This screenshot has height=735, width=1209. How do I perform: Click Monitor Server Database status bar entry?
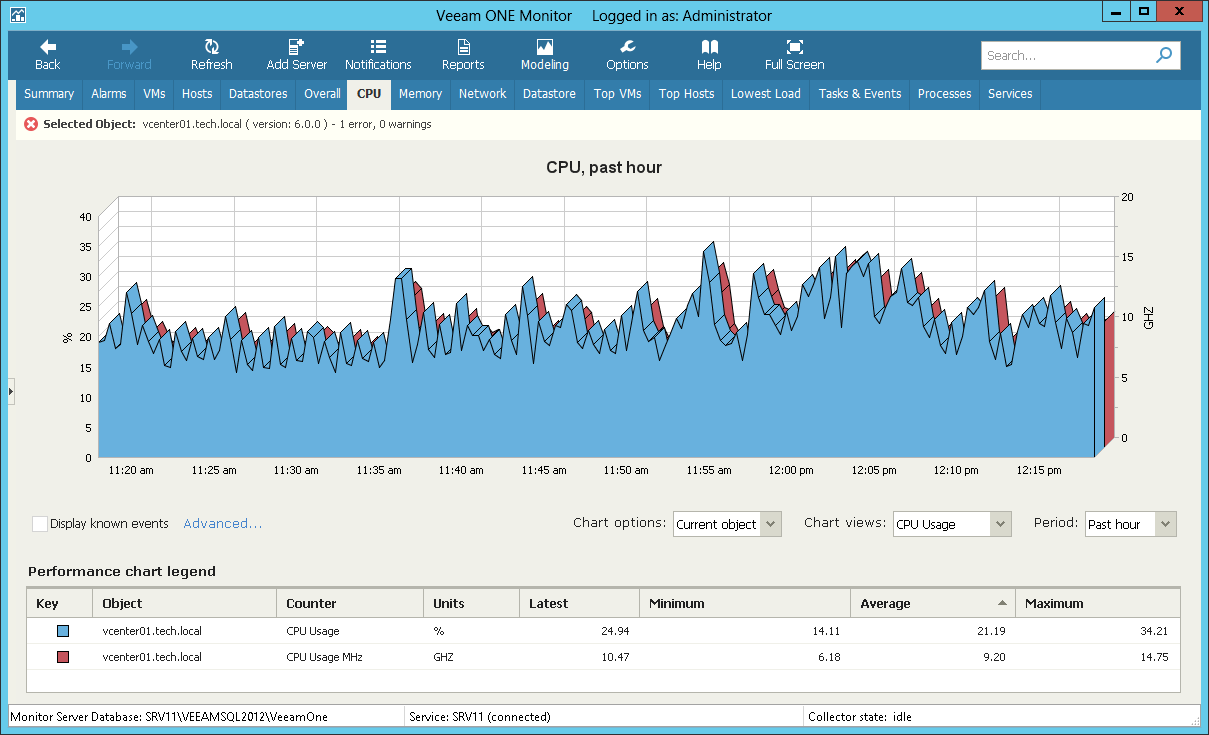(169, 716)
